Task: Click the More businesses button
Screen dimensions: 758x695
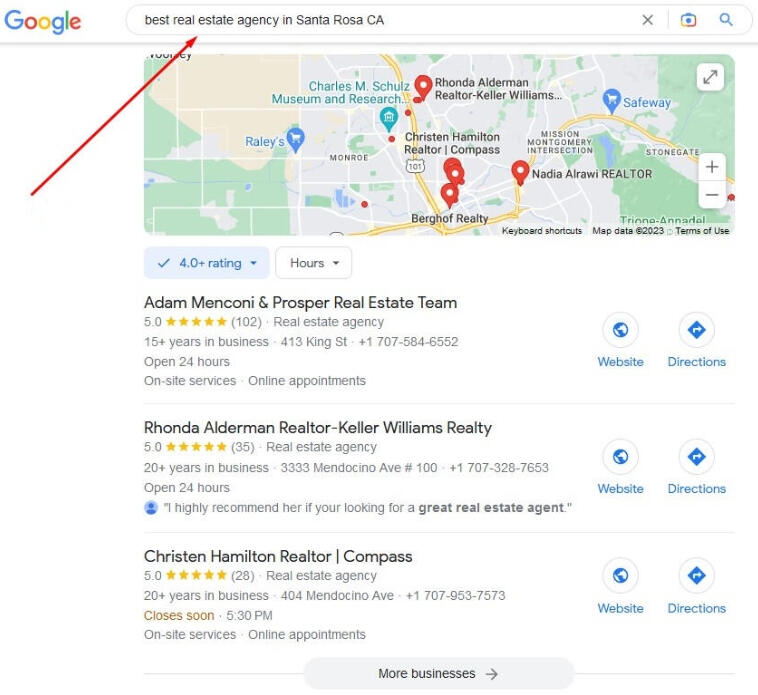Action: click(x=438, y=673)
